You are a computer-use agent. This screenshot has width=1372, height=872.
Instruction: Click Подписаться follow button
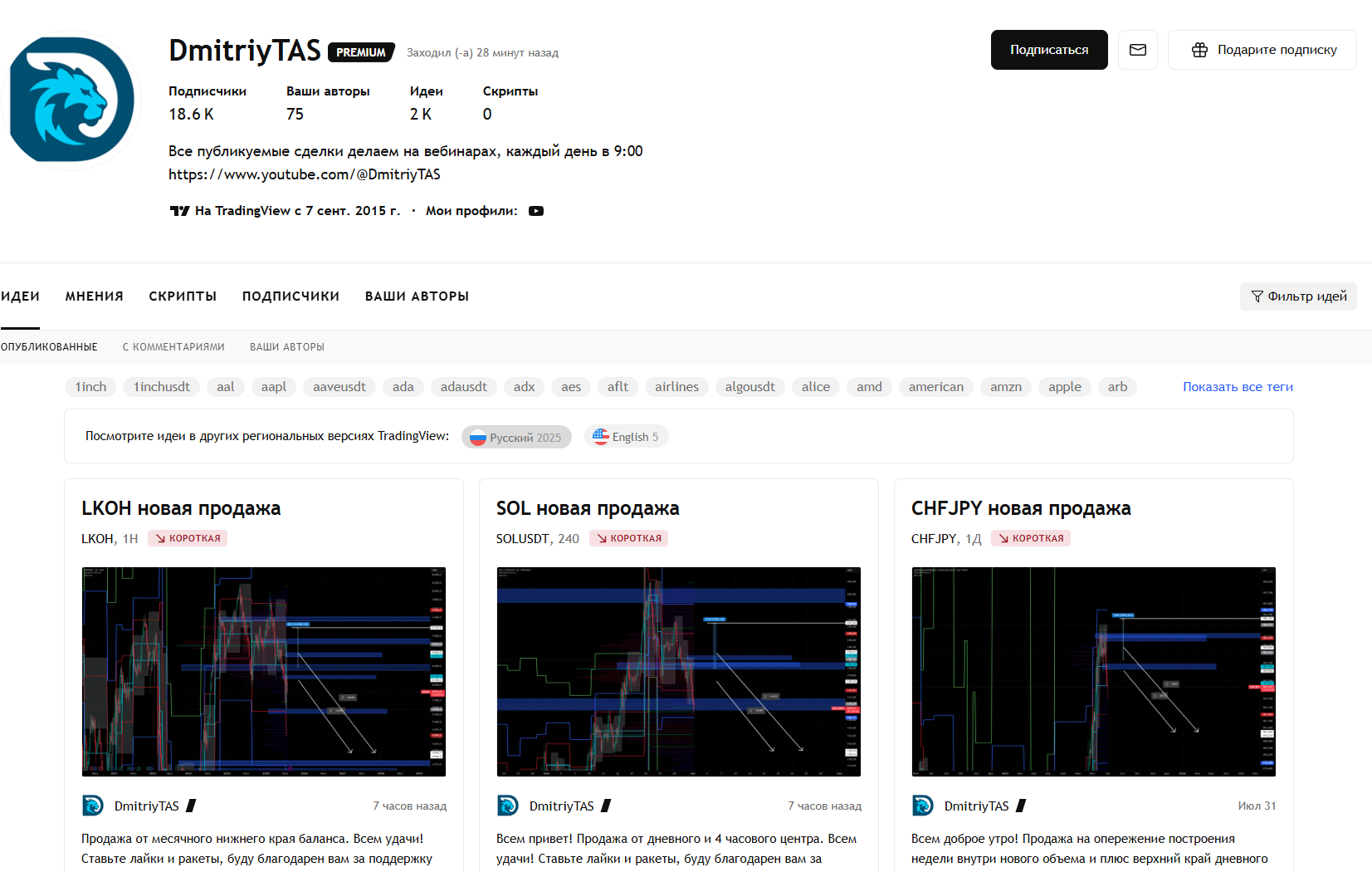coord(1049,50)
